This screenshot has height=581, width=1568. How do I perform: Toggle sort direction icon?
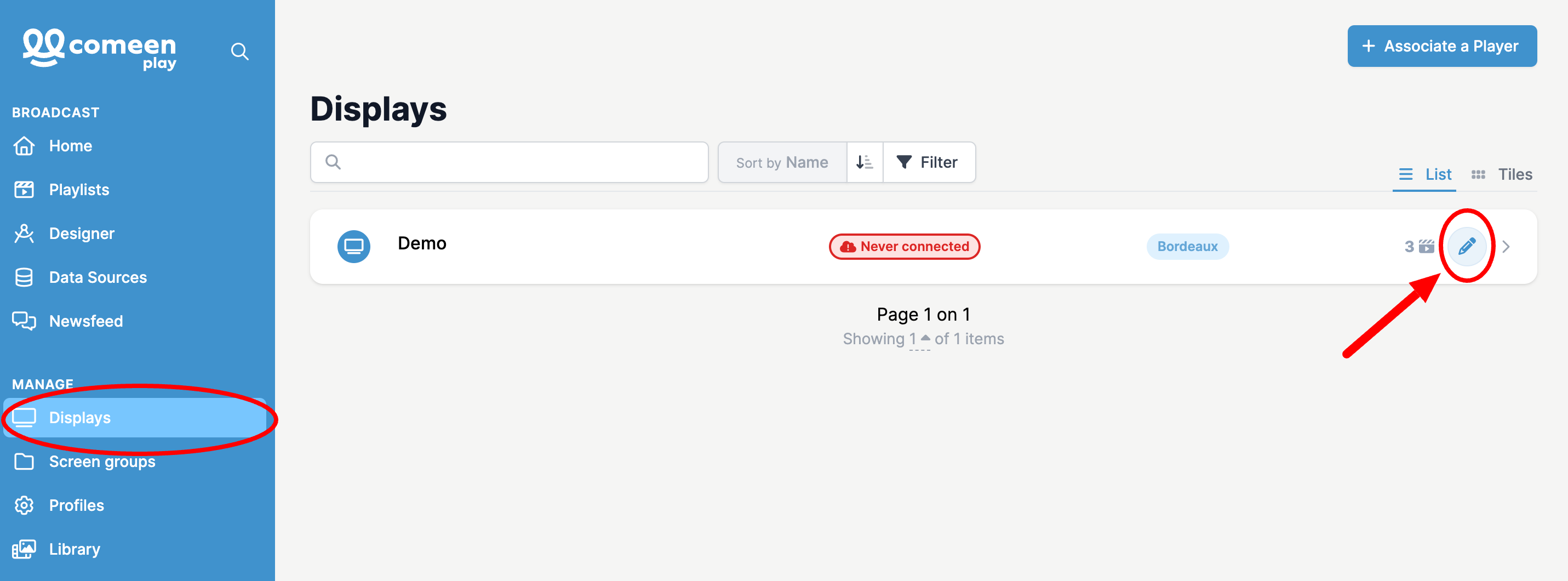865,163
